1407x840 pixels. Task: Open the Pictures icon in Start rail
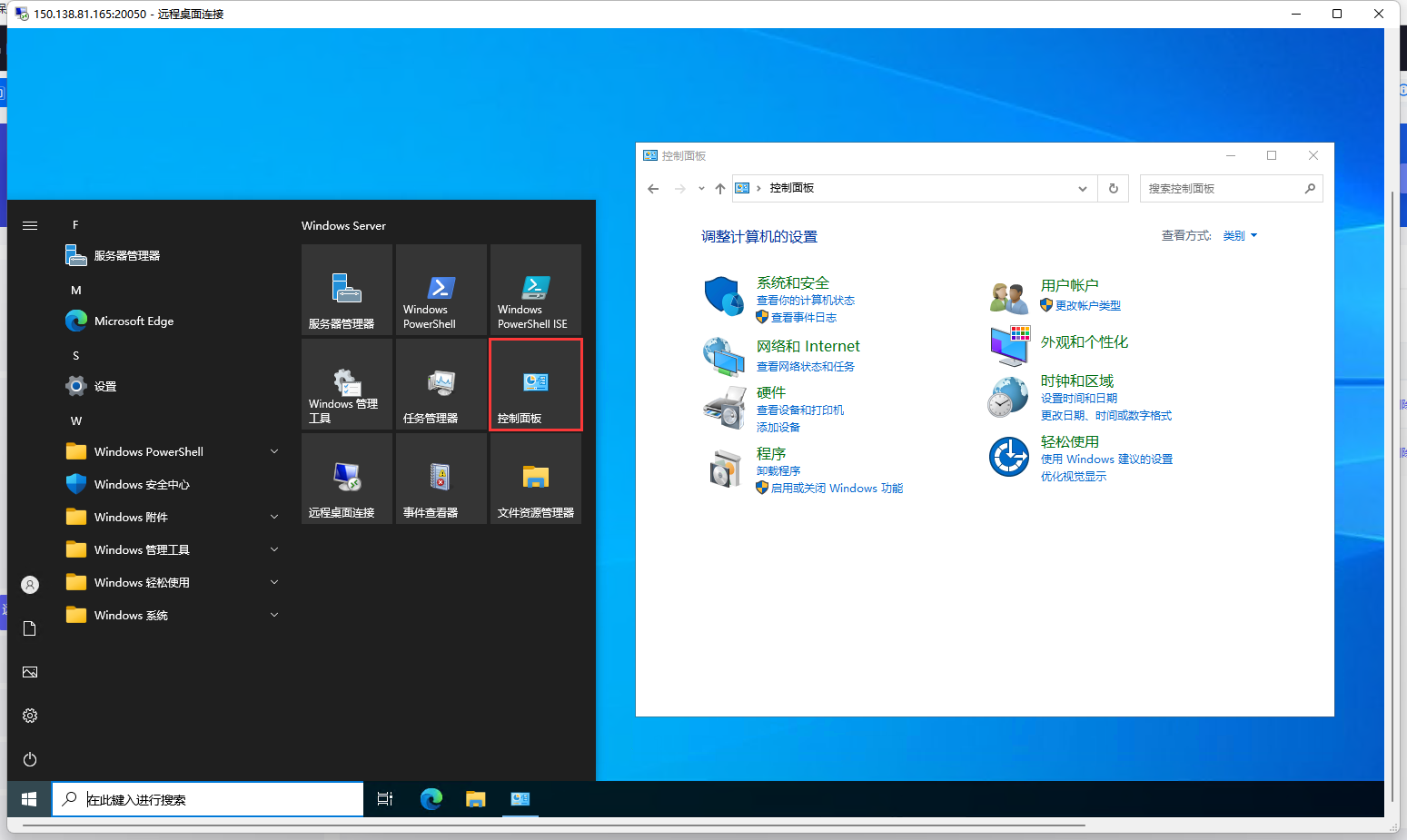pos(30,672)
